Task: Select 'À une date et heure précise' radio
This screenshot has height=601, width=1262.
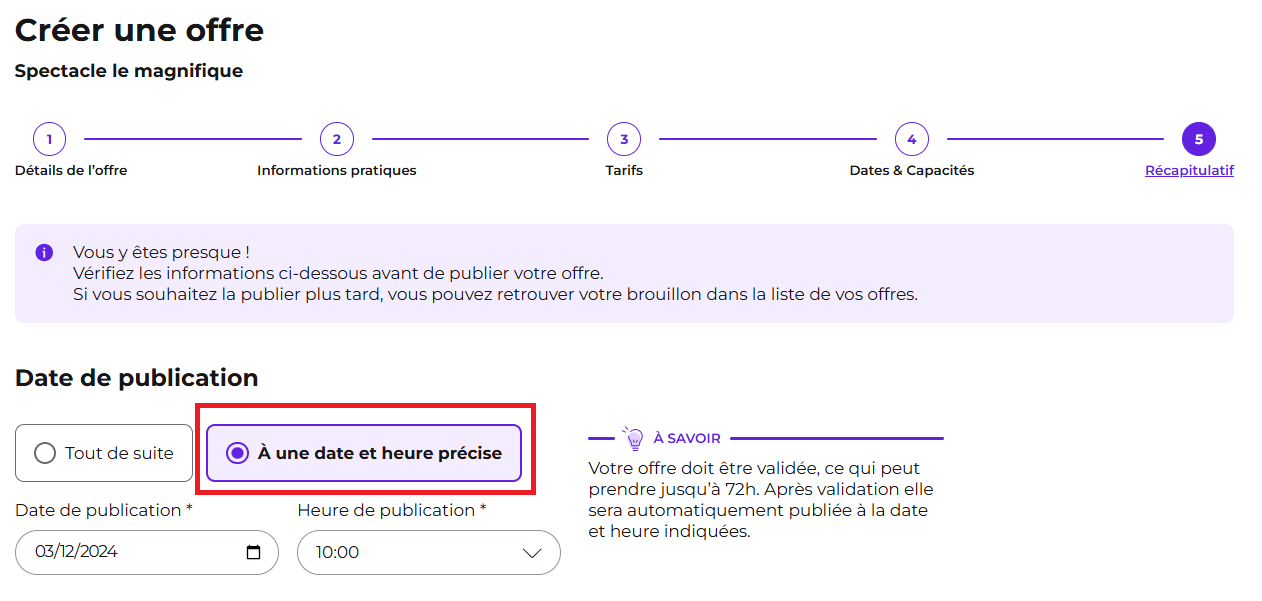Action: pos(364,453)
